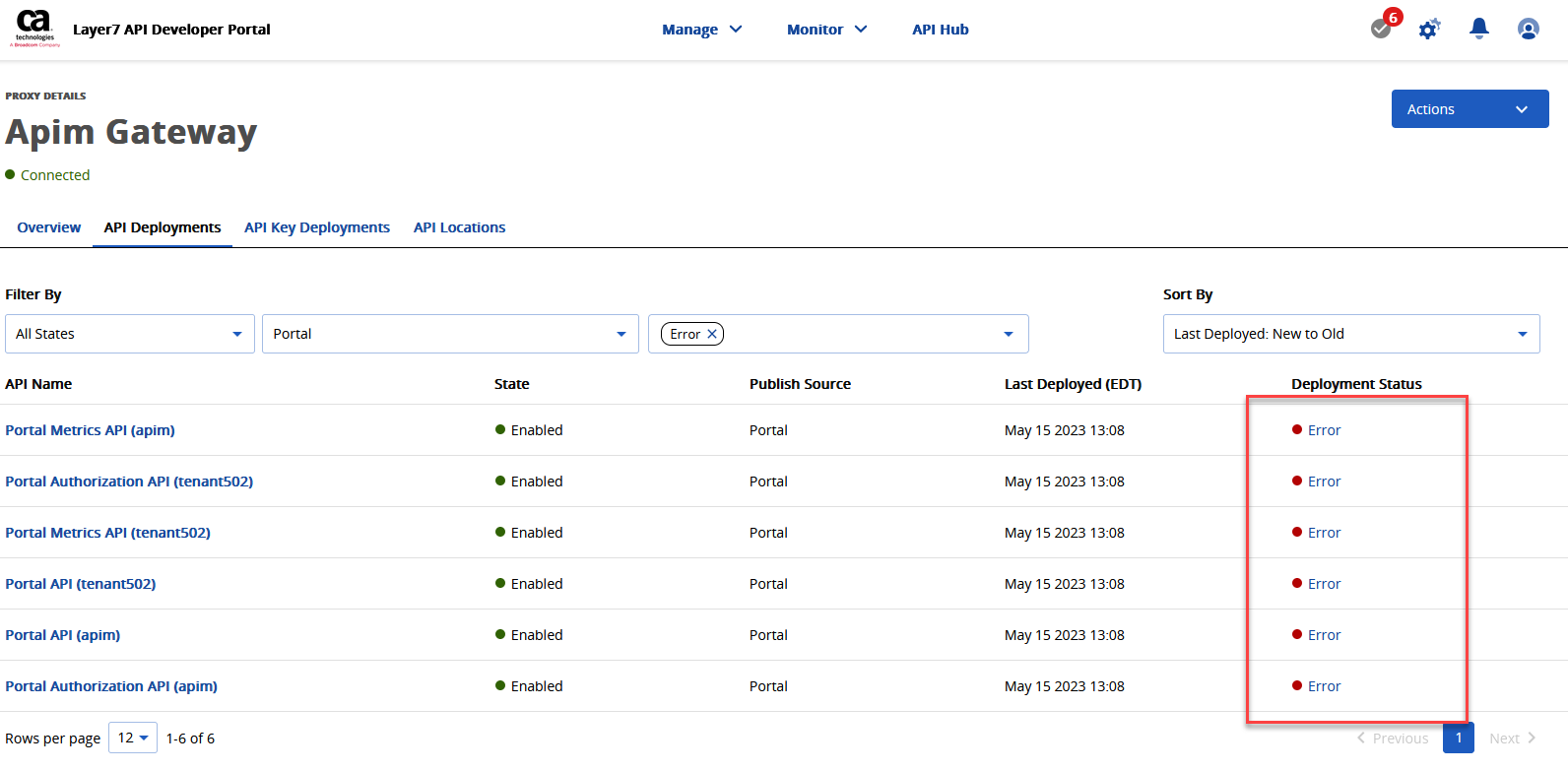Open the notifications bell
Screen dimensions: 1568x771
tap(1478, 29)
